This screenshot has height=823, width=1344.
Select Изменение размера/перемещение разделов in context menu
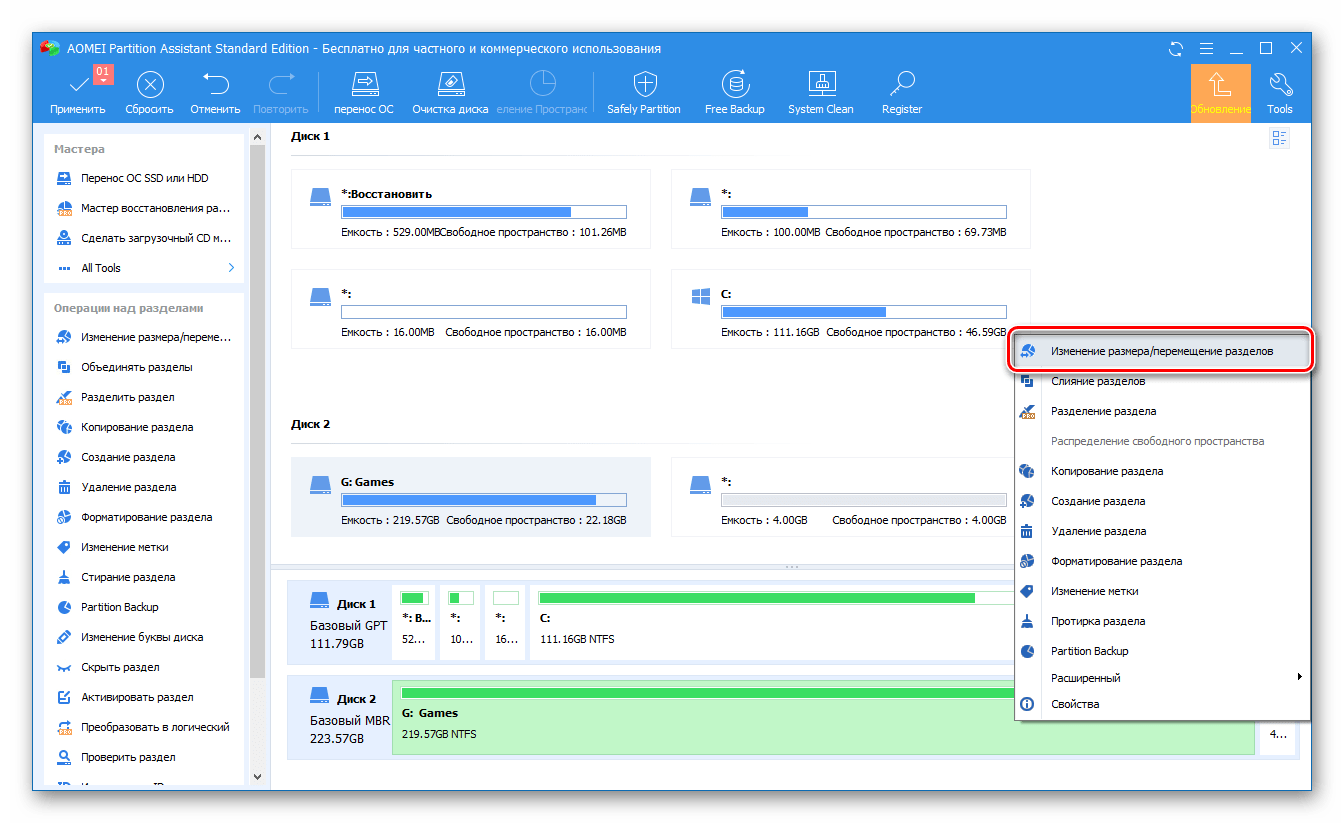pos(1161,351)
